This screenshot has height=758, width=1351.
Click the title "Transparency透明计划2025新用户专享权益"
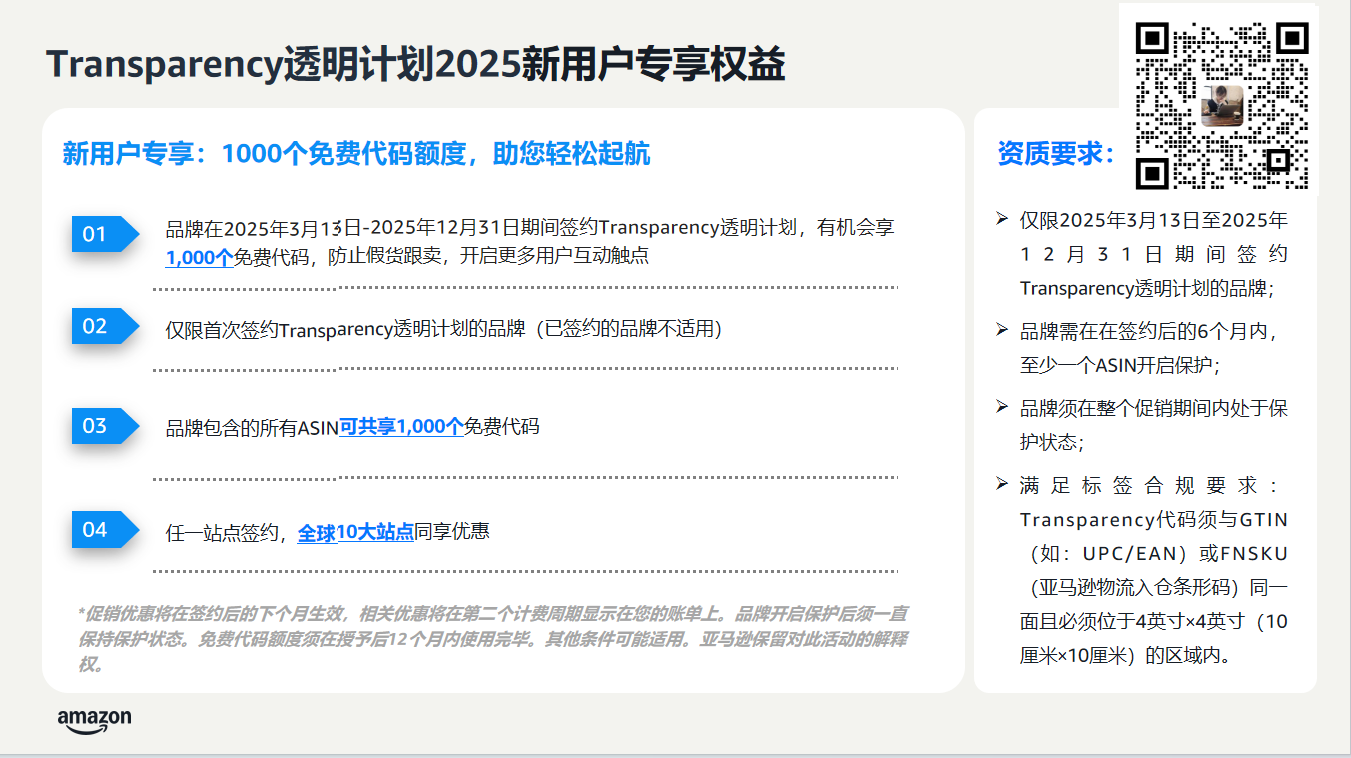[416, 65]
